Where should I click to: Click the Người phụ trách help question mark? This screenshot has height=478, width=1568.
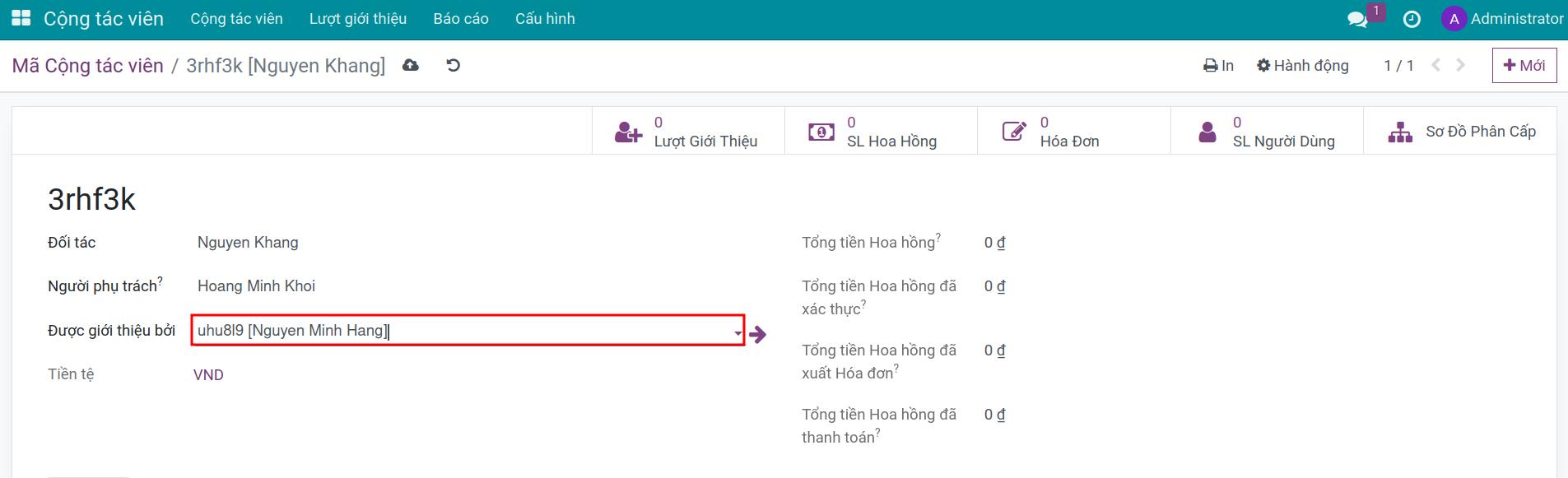pyautogui.click(x=161, y=281)
